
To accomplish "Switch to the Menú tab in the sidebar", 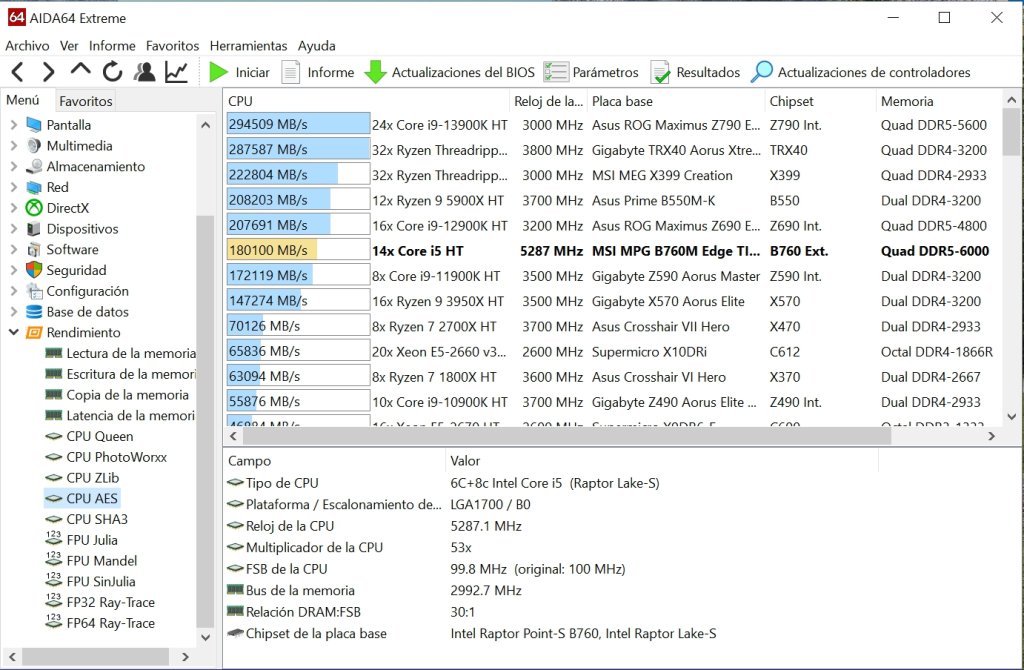I will [24, 100].
